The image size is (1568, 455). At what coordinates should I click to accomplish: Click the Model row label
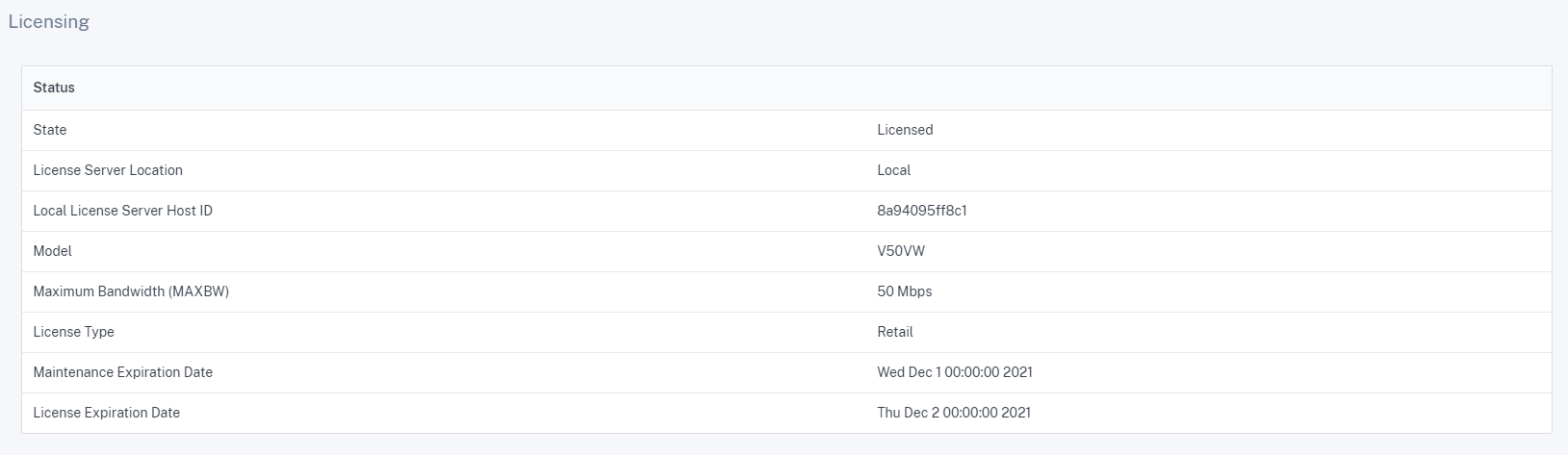point(53,251)
